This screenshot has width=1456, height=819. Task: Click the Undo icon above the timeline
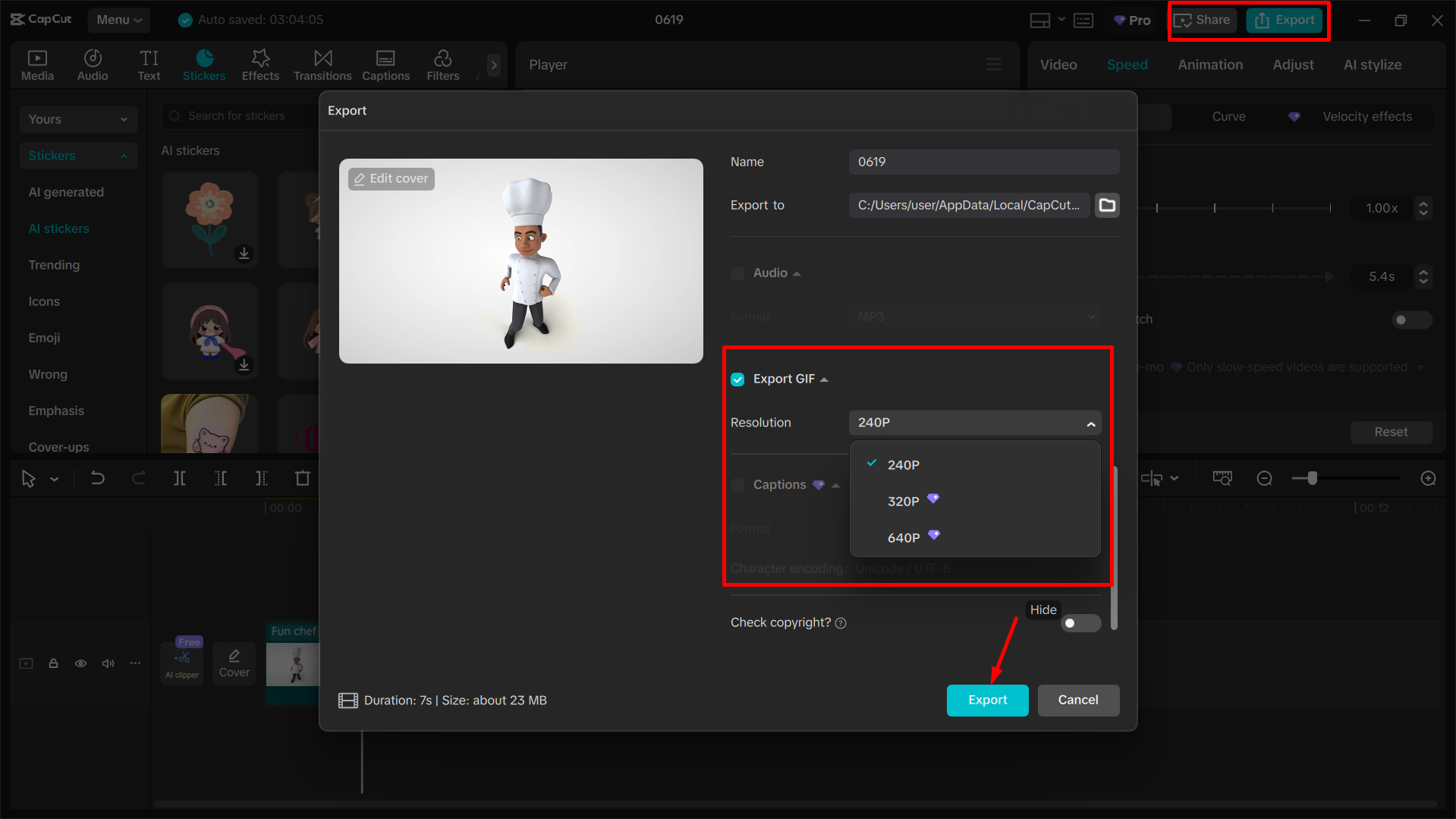(98, 478)
